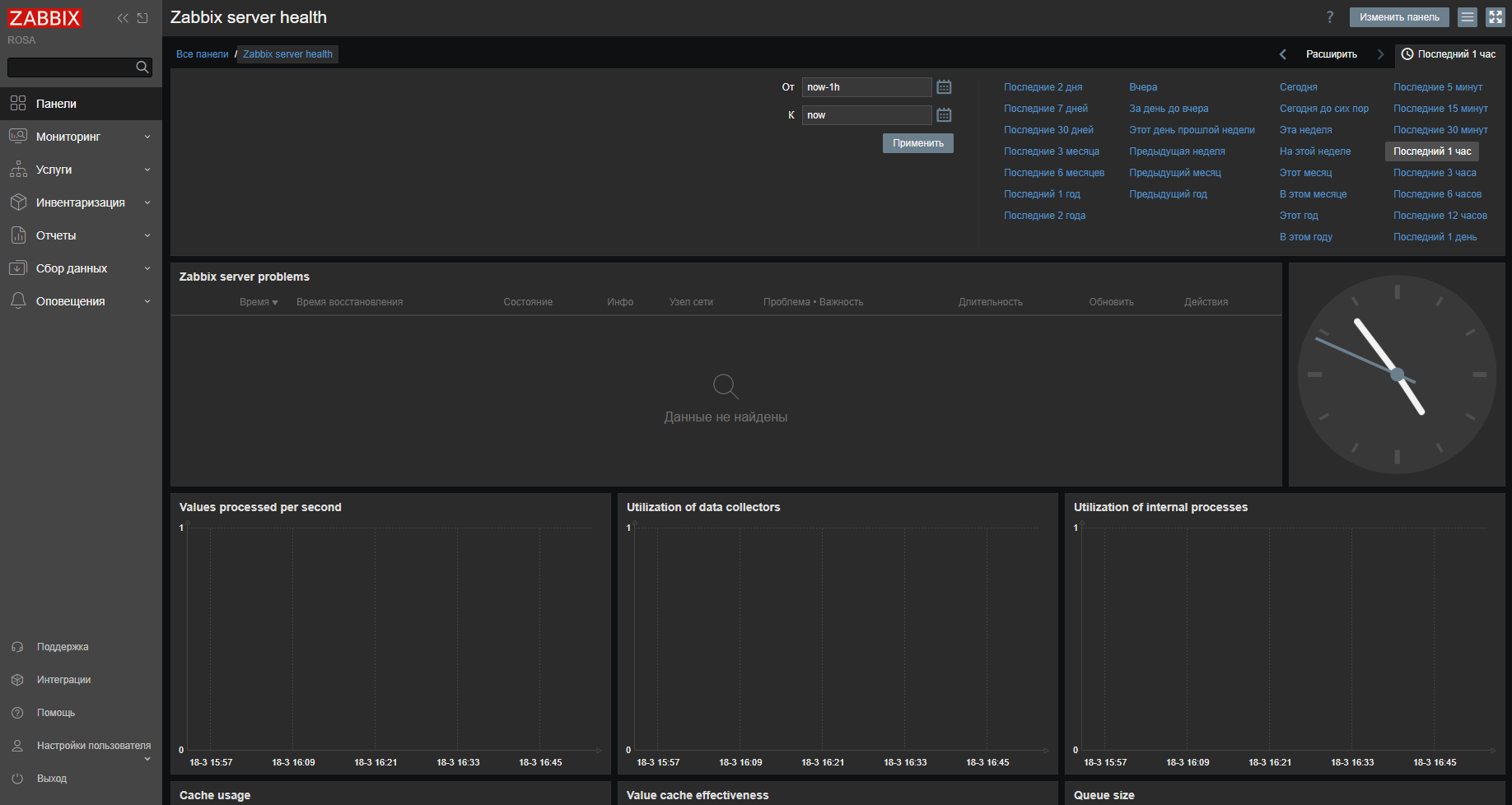The width and height of the screenshot is (1512, 805).
Task: Select the Последние 7 дней period
Action: pos(1045,109)
